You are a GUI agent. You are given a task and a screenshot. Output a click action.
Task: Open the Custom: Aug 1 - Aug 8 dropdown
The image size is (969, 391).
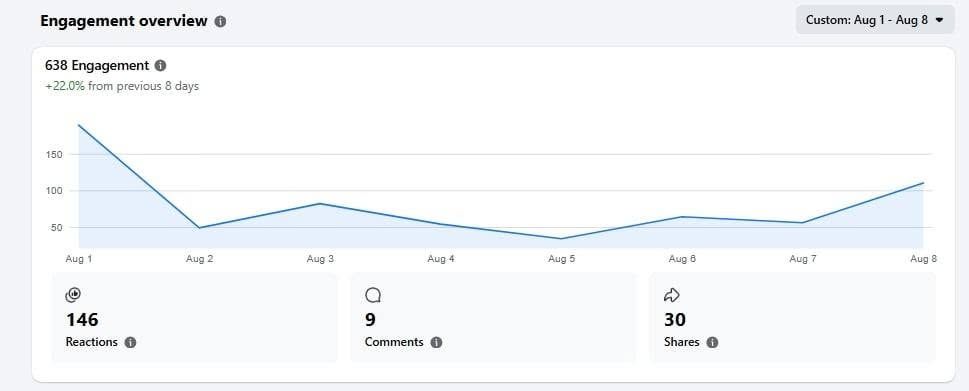point(874,20)
